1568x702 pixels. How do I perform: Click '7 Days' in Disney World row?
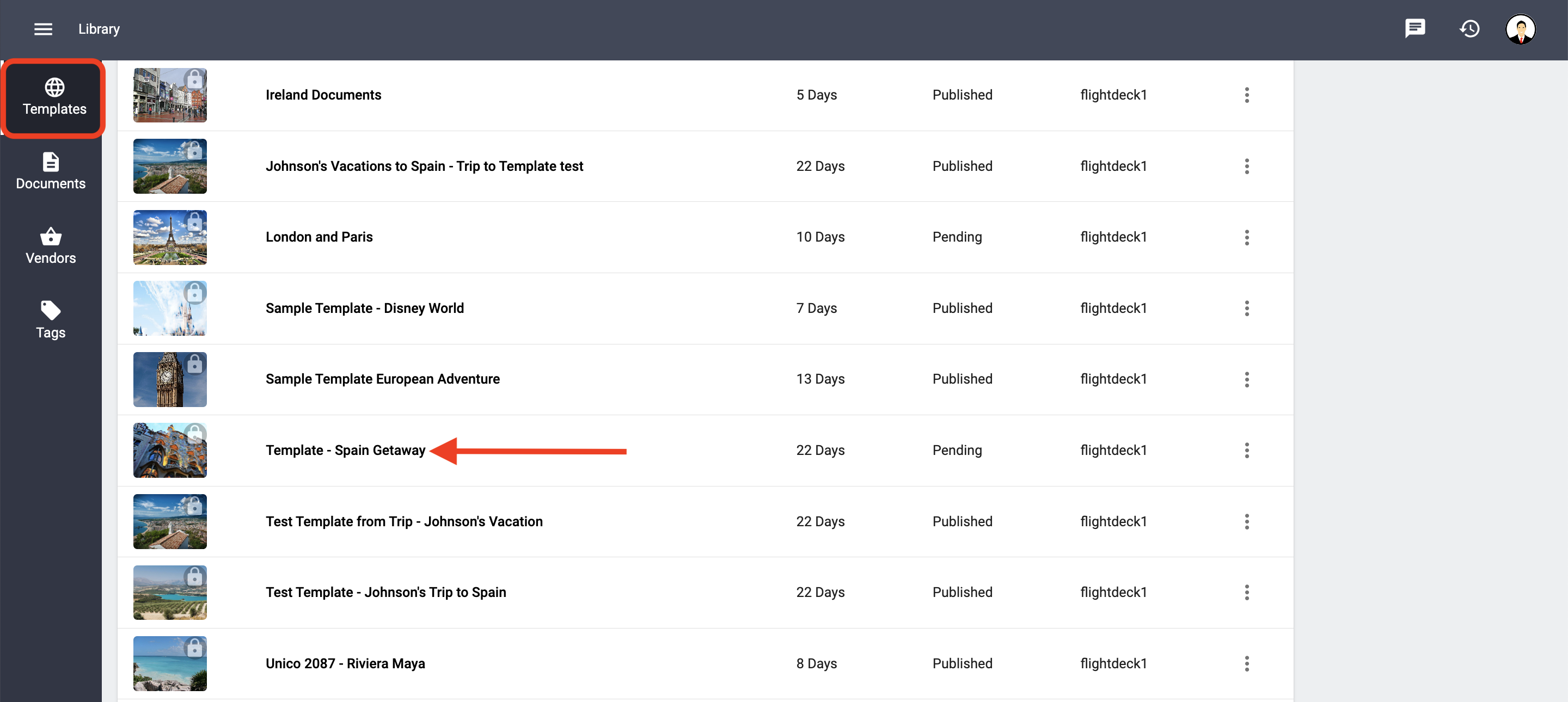(x=816, y=309)
